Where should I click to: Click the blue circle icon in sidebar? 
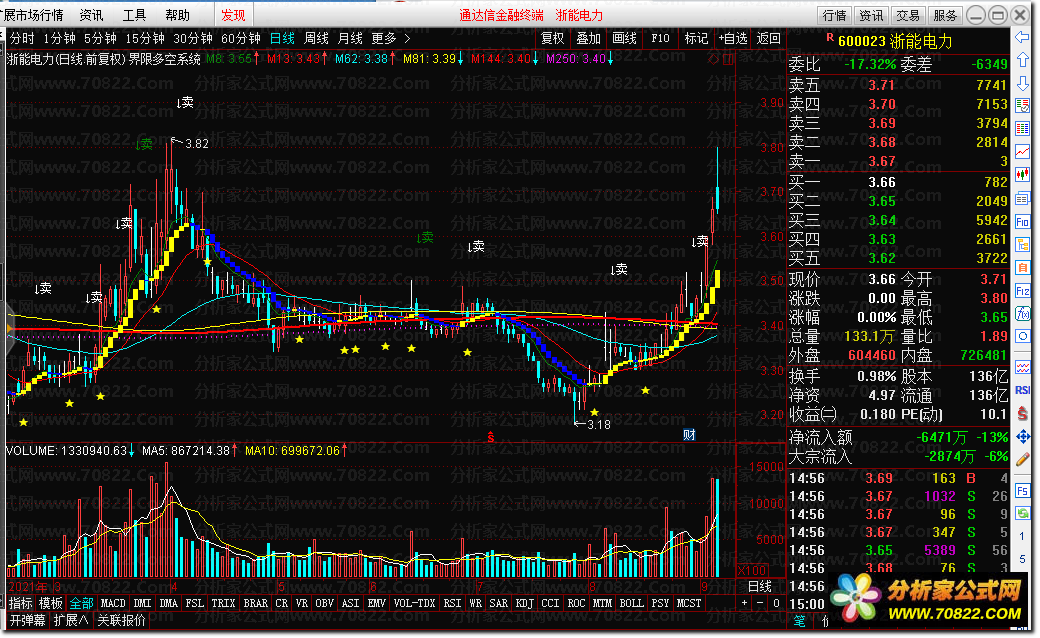tap(1022, 337)
